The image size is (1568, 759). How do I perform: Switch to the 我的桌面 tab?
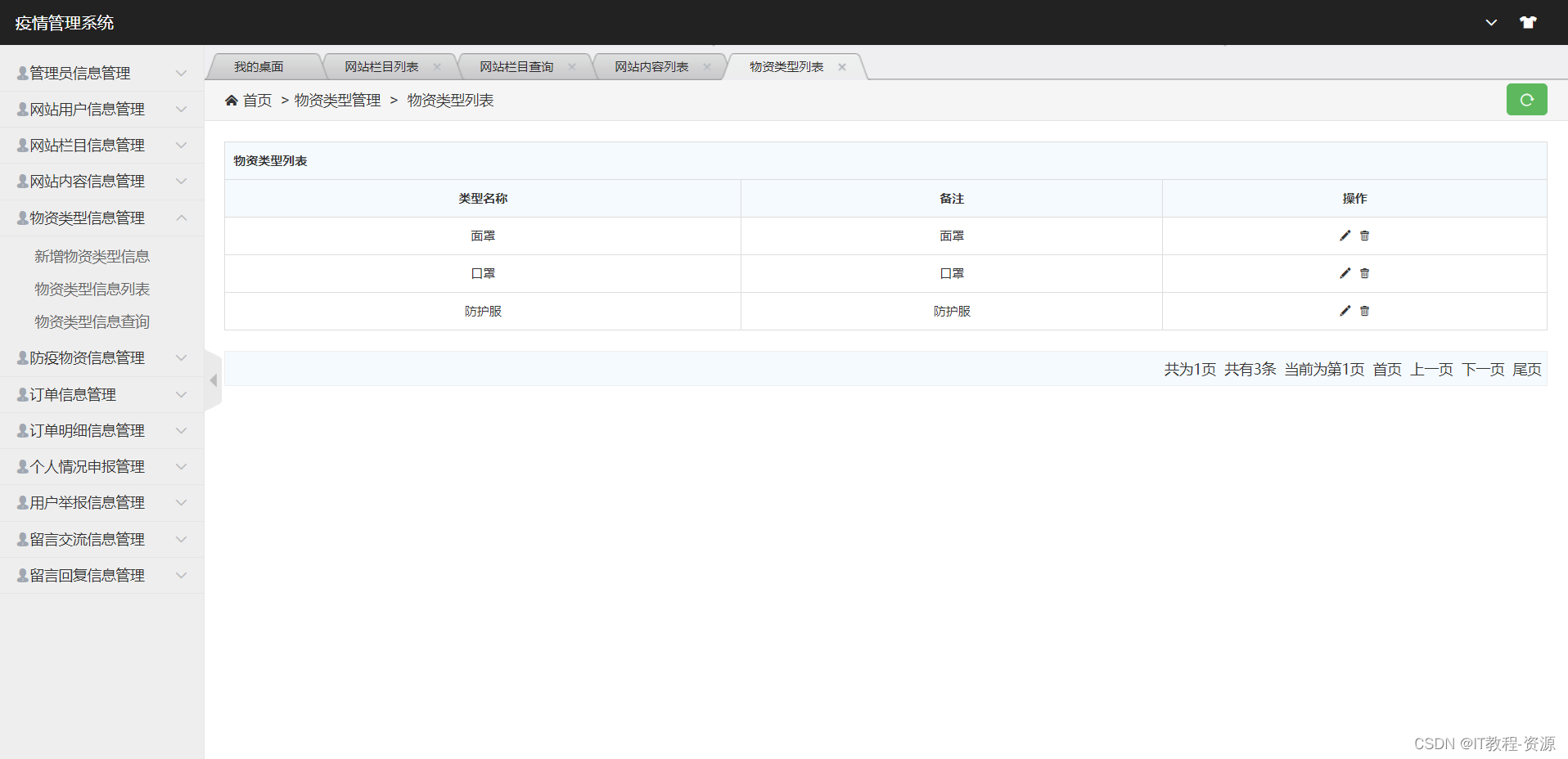[259, 67]
